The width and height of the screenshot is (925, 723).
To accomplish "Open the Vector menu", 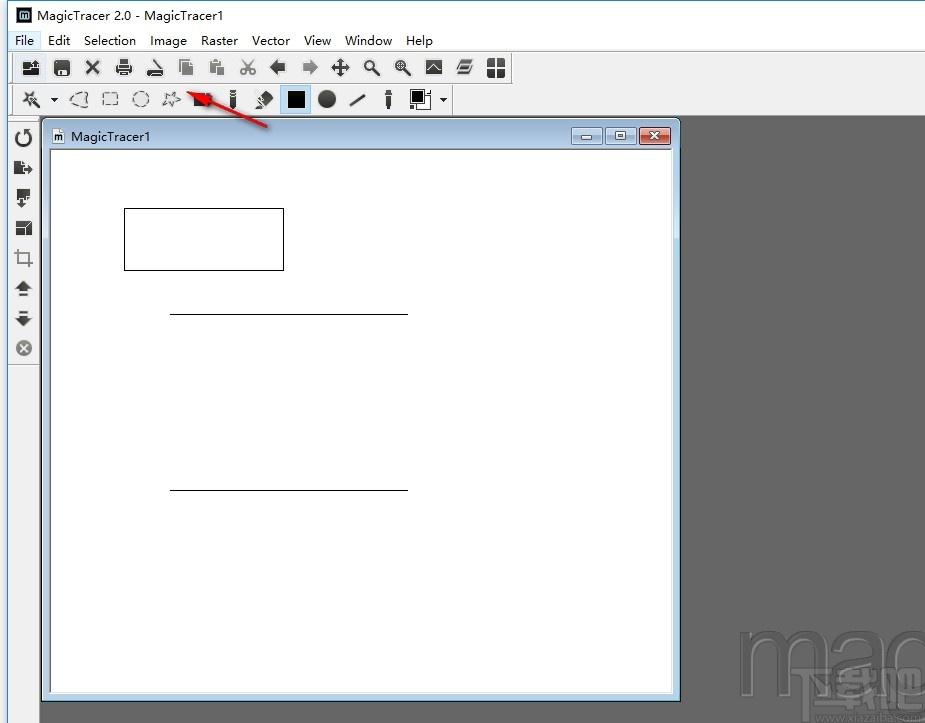I will pos(270,41).
